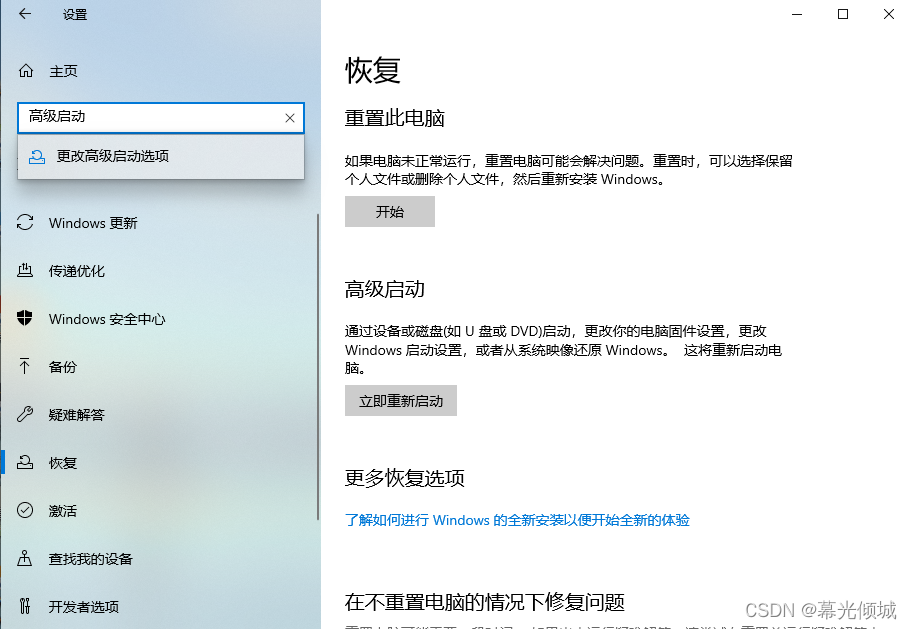Click the 更多恢复选项 heading
This screenshot has height=629, width=912.
pos(405,478)
